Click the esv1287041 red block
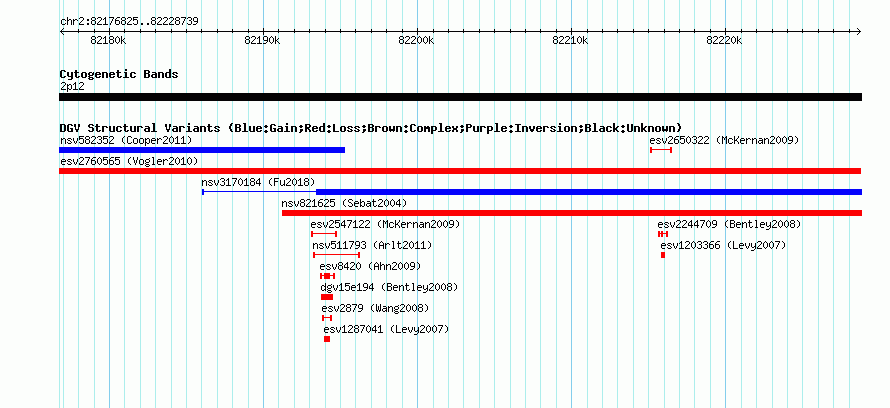This screenshot has height=408, width=890. (x=327, y=339)
